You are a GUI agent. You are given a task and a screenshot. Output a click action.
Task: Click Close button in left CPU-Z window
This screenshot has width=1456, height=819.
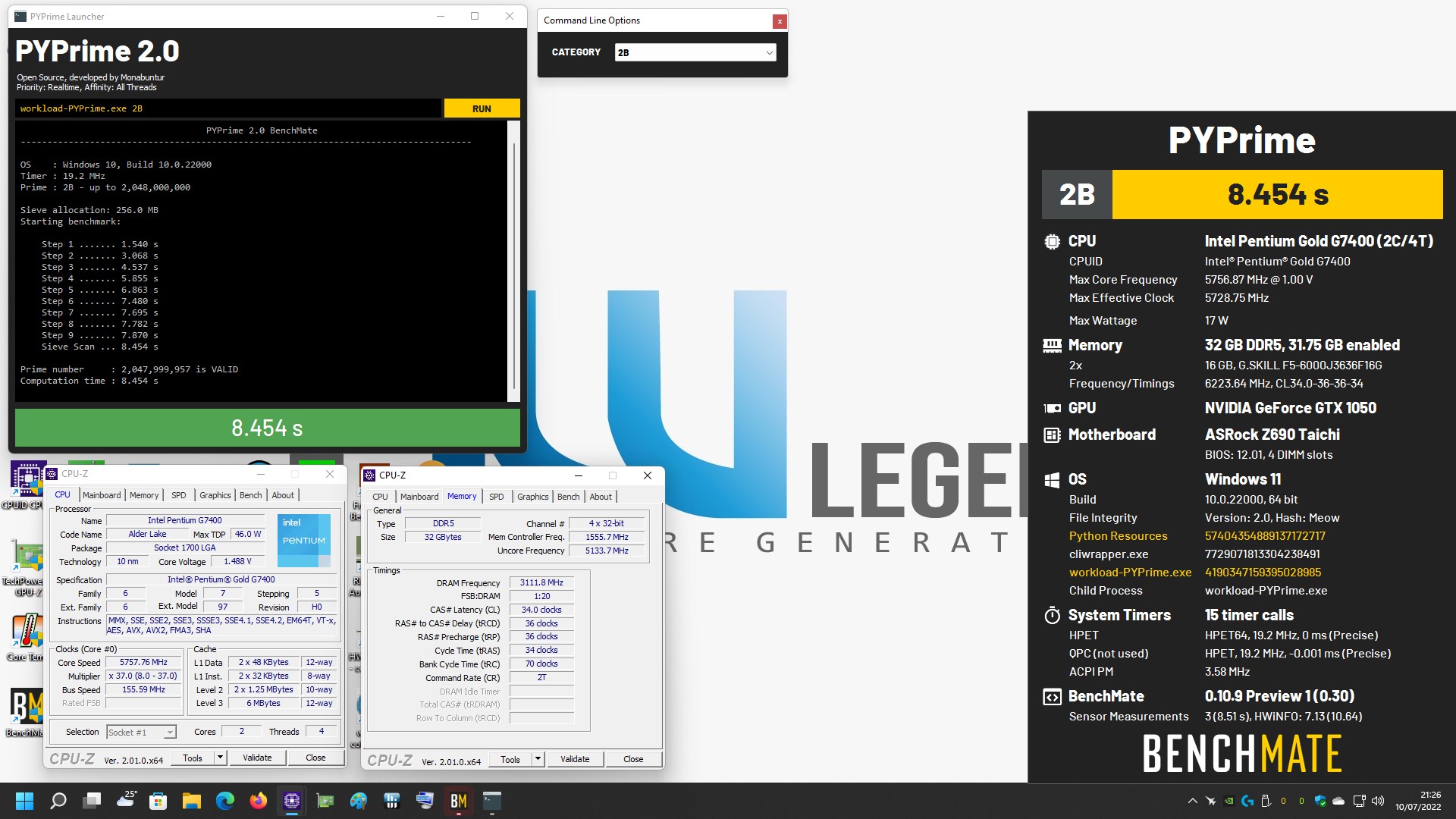click(315, 758)
